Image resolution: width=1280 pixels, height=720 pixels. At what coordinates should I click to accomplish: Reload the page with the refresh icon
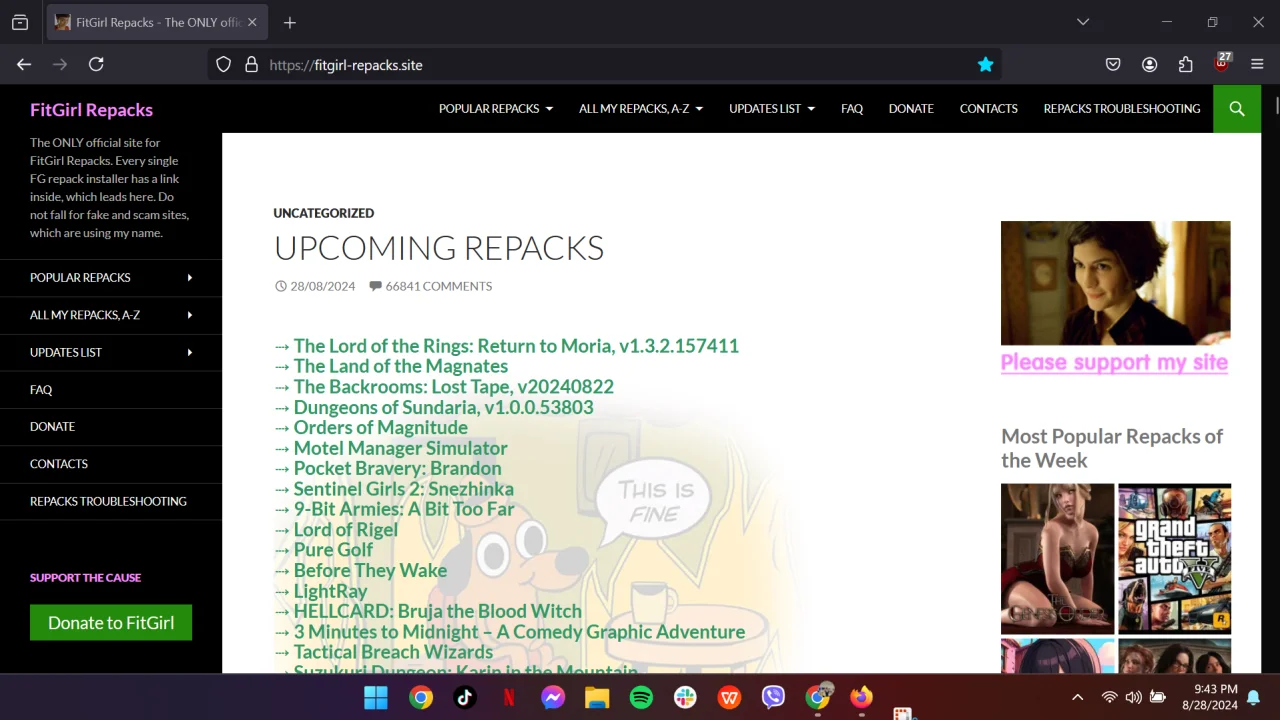coord(96,64)
